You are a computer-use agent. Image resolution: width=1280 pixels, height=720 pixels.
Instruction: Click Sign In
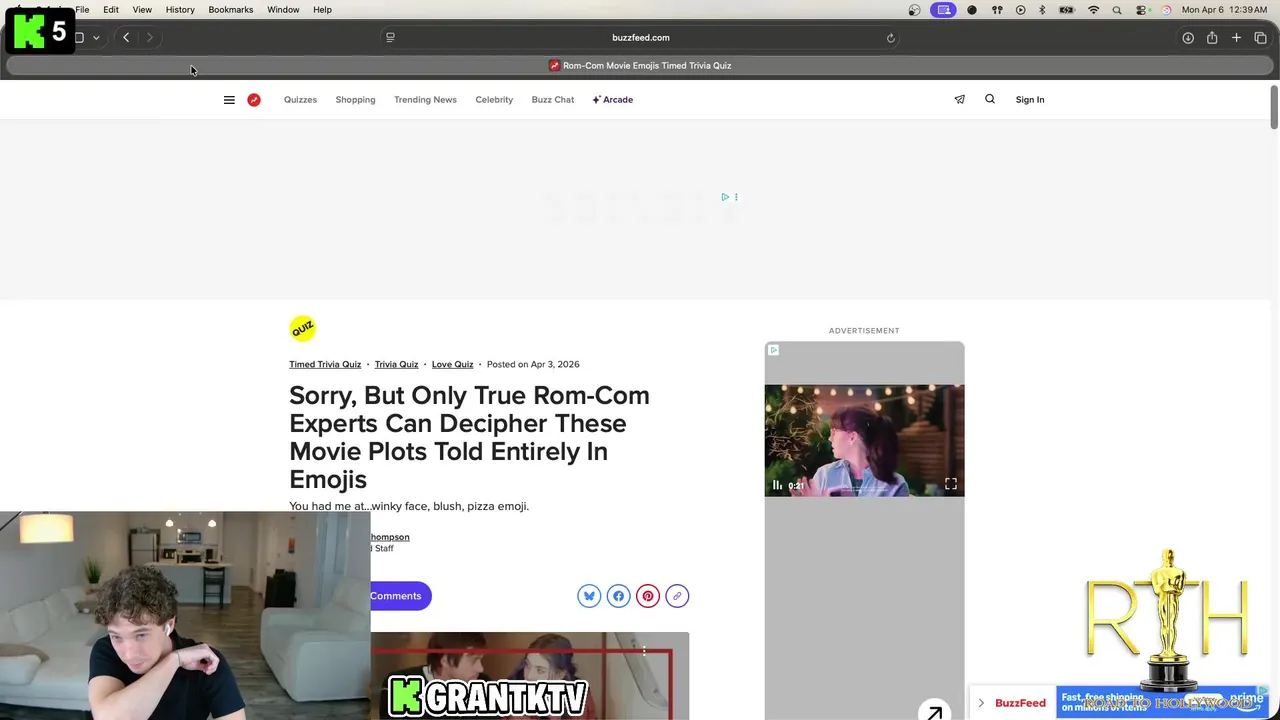(1030, 100)
